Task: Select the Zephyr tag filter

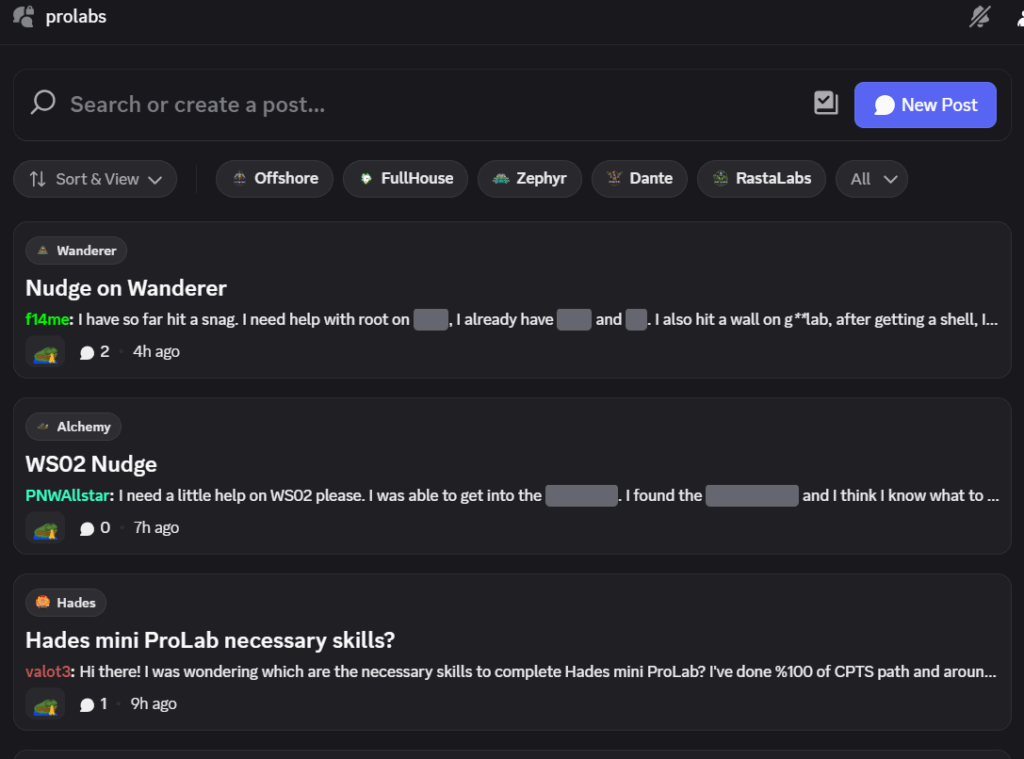Action: coord(529,179)
